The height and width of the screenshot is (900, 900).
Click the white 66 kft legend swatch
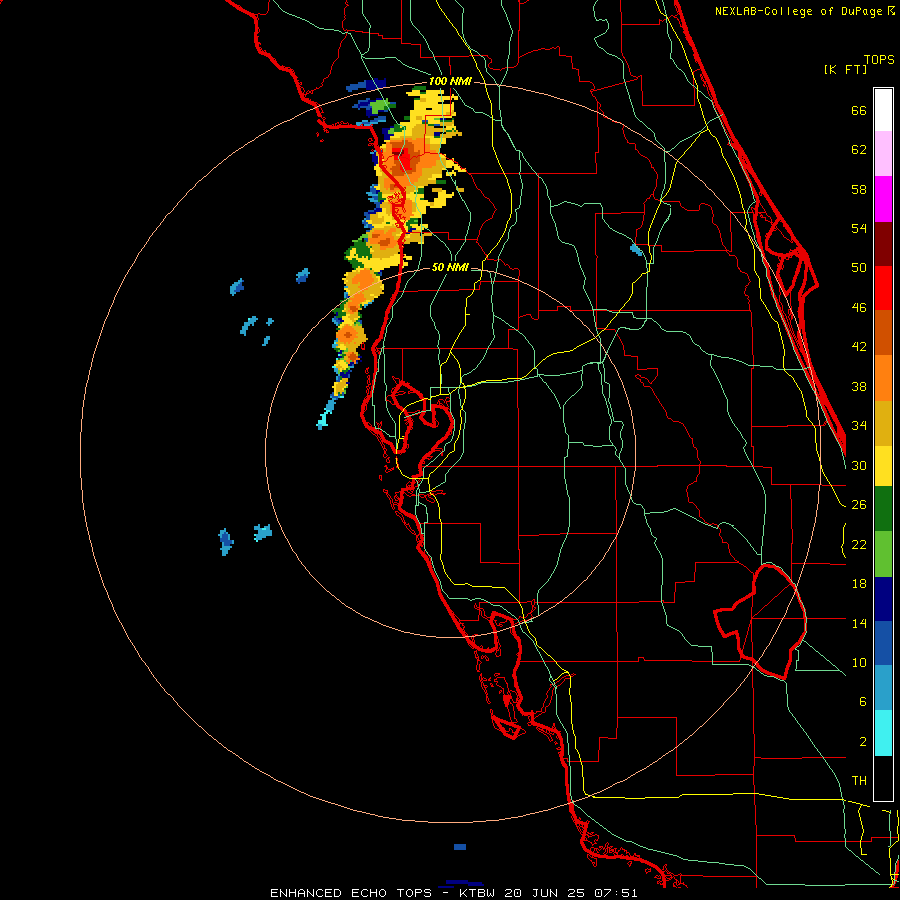click(883, 110)
